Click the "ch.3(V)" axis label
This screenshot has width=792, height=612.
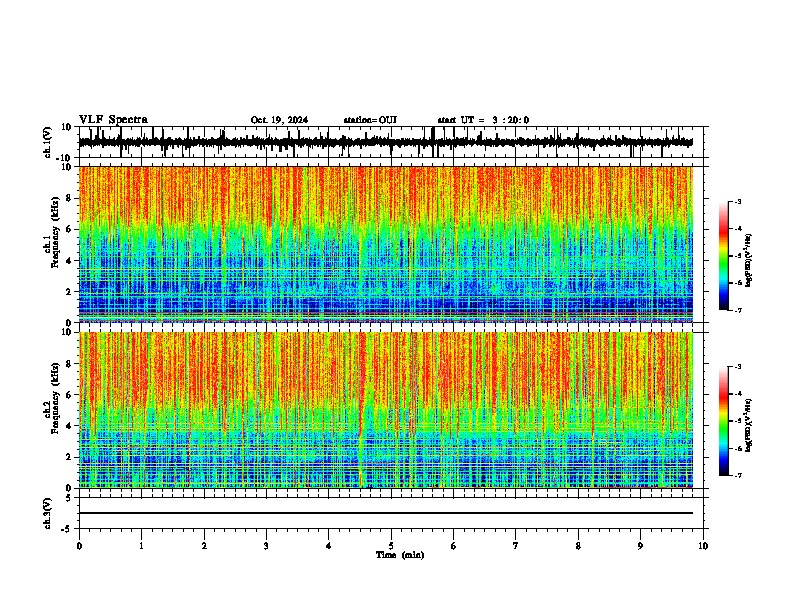click(48, 513)
